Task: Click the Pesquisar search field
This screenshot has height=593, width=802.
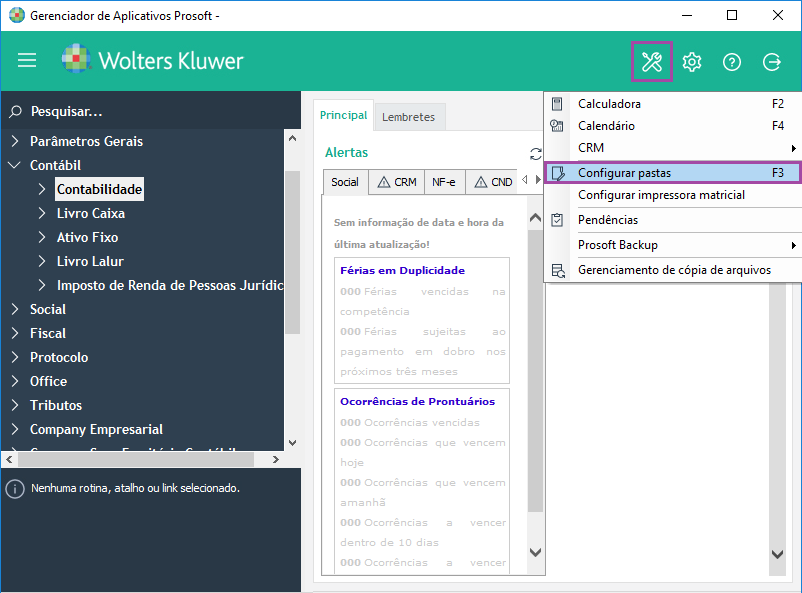Action: click(x=151, y=111)
